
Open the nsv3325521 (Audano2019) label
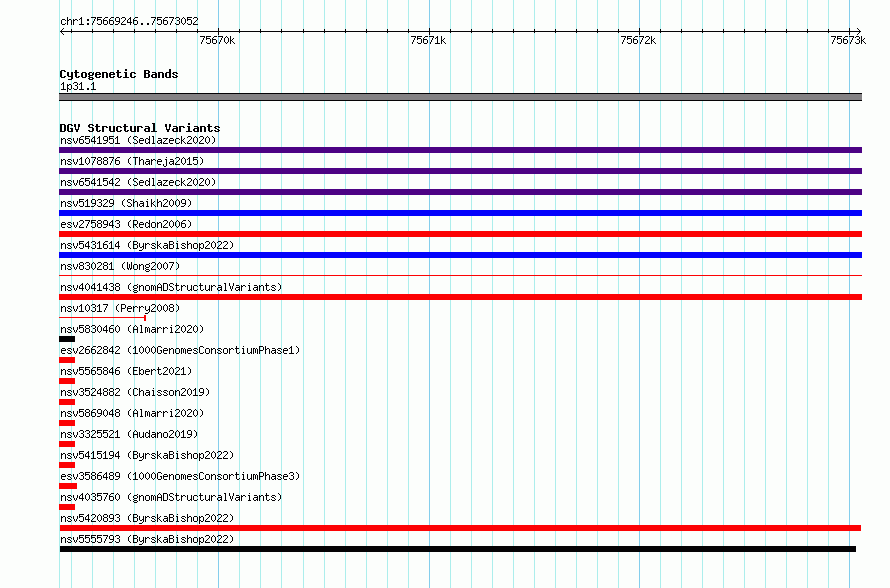tap(129, 434)
